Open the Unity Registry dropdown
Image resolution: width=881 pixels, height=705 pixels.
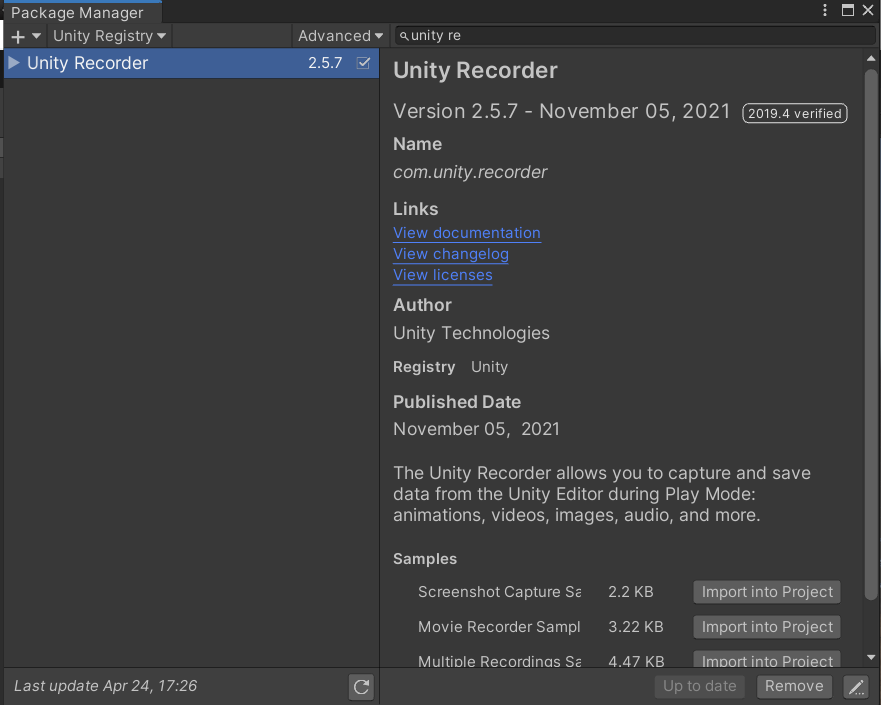click(108, 35)
